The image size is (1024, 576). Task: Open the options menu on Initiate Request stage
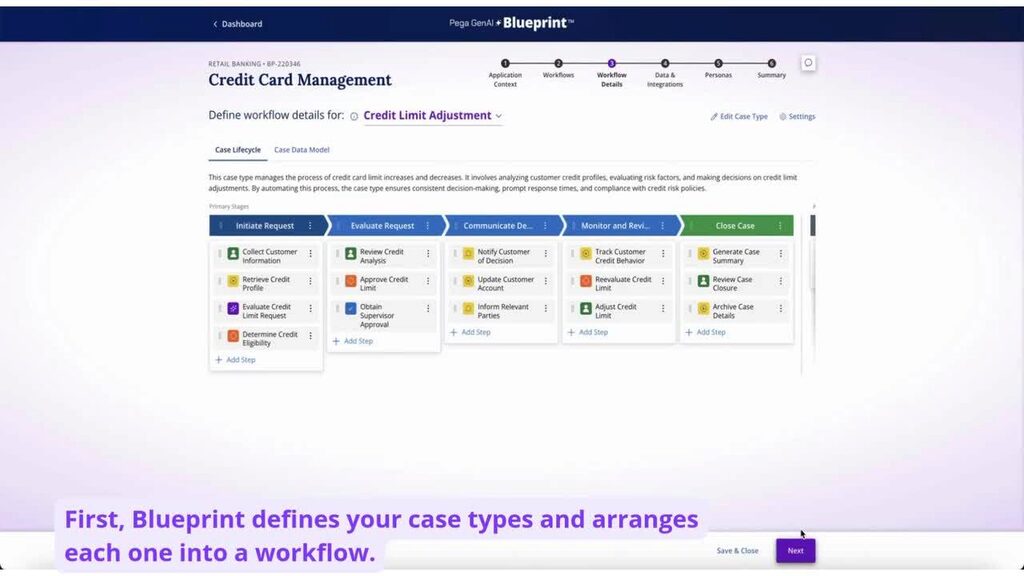pos(309,226)
